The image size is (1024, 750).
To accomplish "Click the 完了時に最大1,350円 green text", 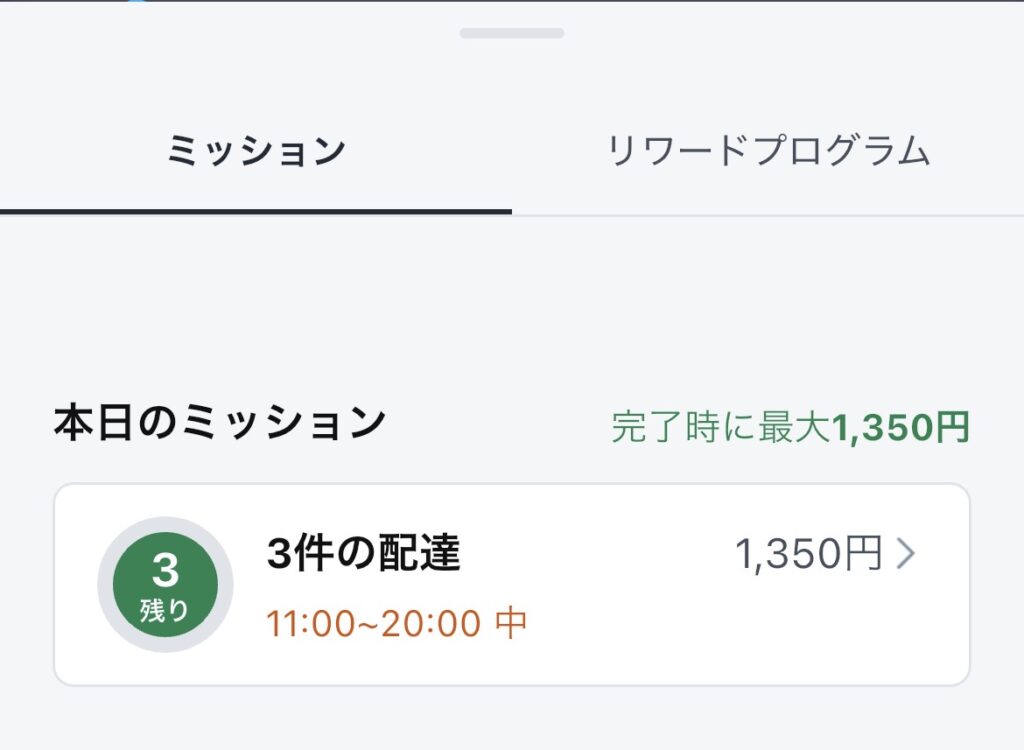I will coord(790,427).
